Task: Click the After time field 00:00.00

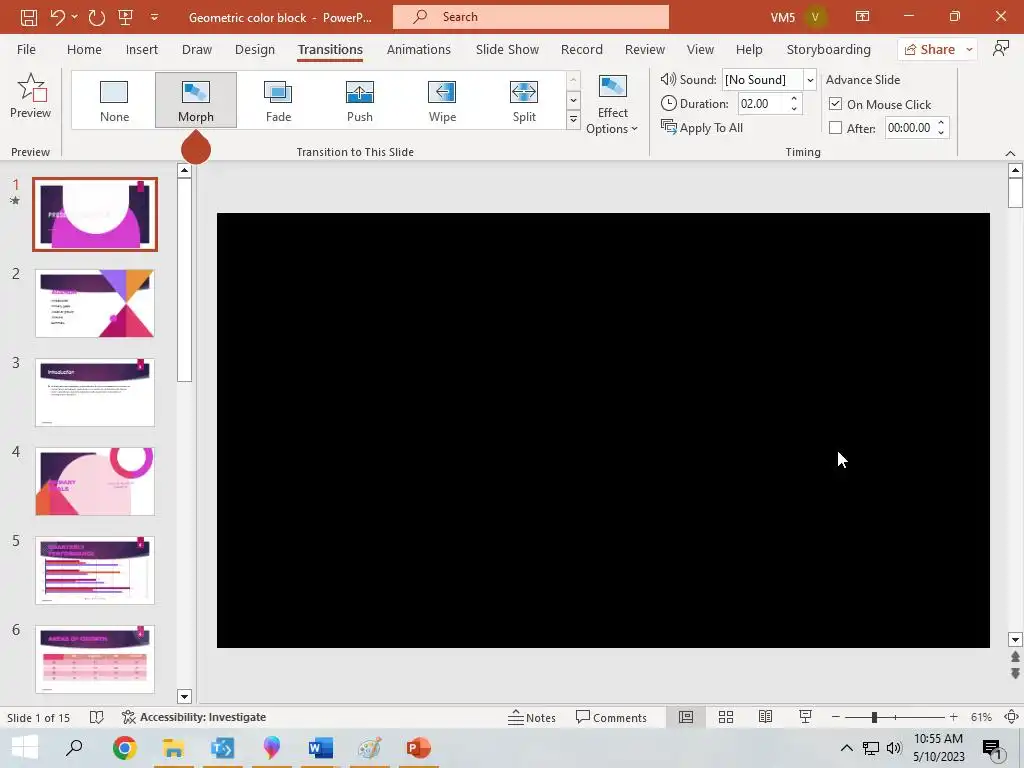Action: [x=909, y=128]
